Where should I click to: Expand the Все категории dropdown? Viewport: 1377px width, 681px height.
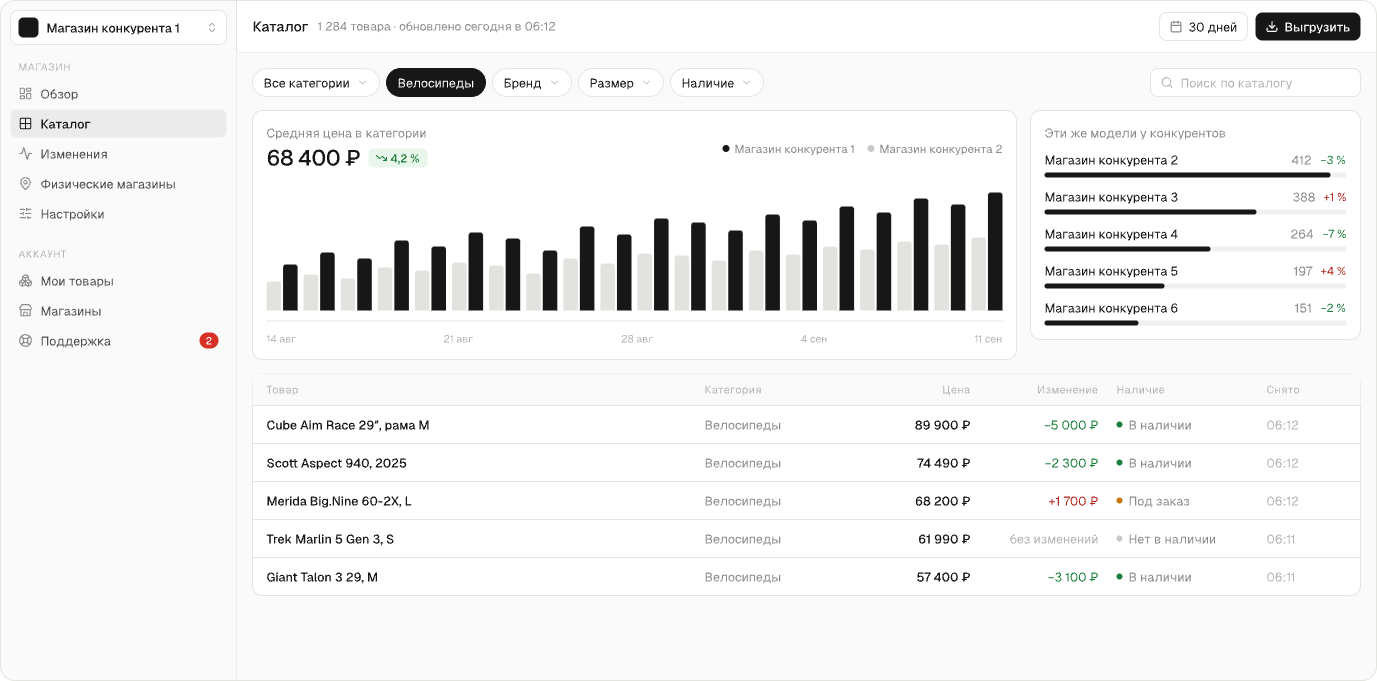(316, 83)
